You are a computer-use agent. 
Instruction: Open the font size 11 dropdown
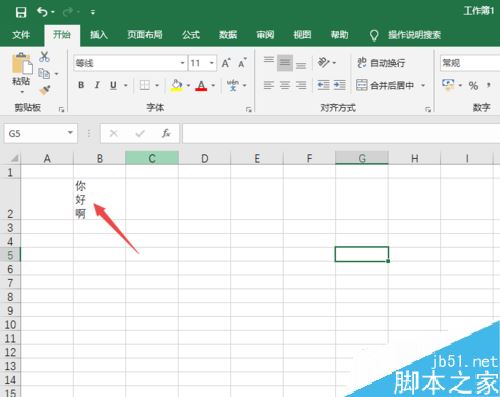click(211, 63)
